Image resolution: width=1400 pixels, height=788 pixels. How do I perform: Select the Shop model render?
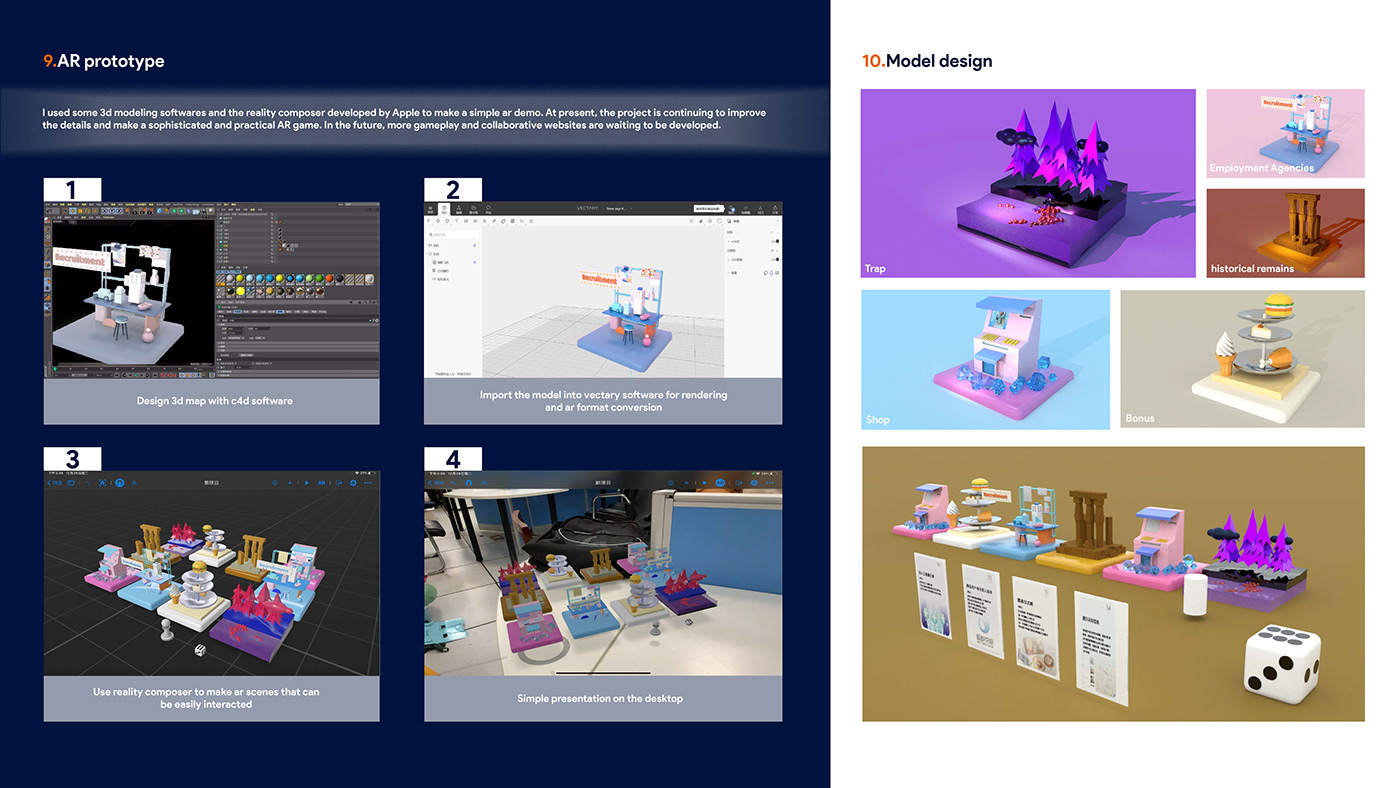click(x=985, y=360)
